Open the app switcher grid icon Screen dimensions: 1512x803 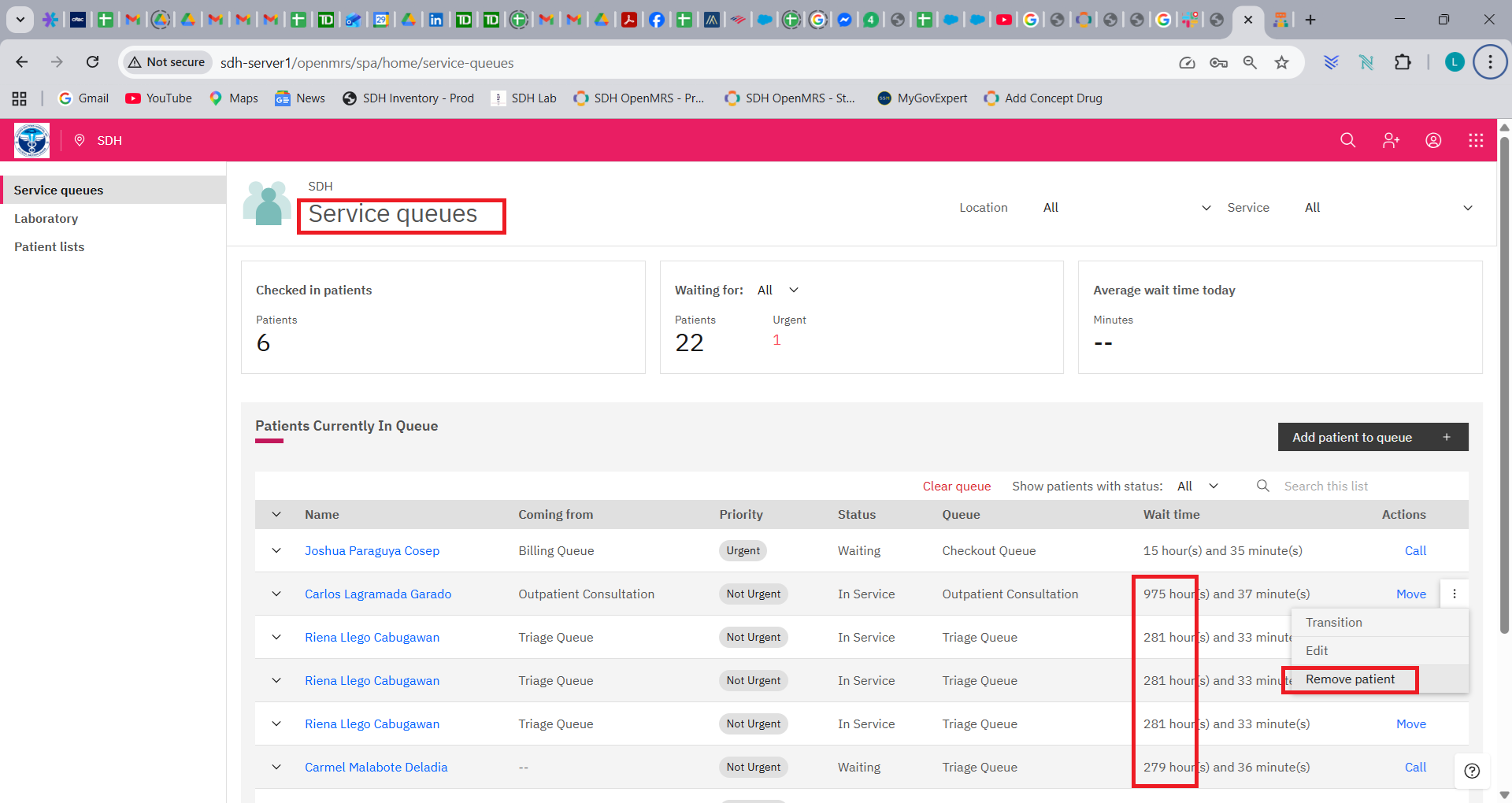point(1476,140)
